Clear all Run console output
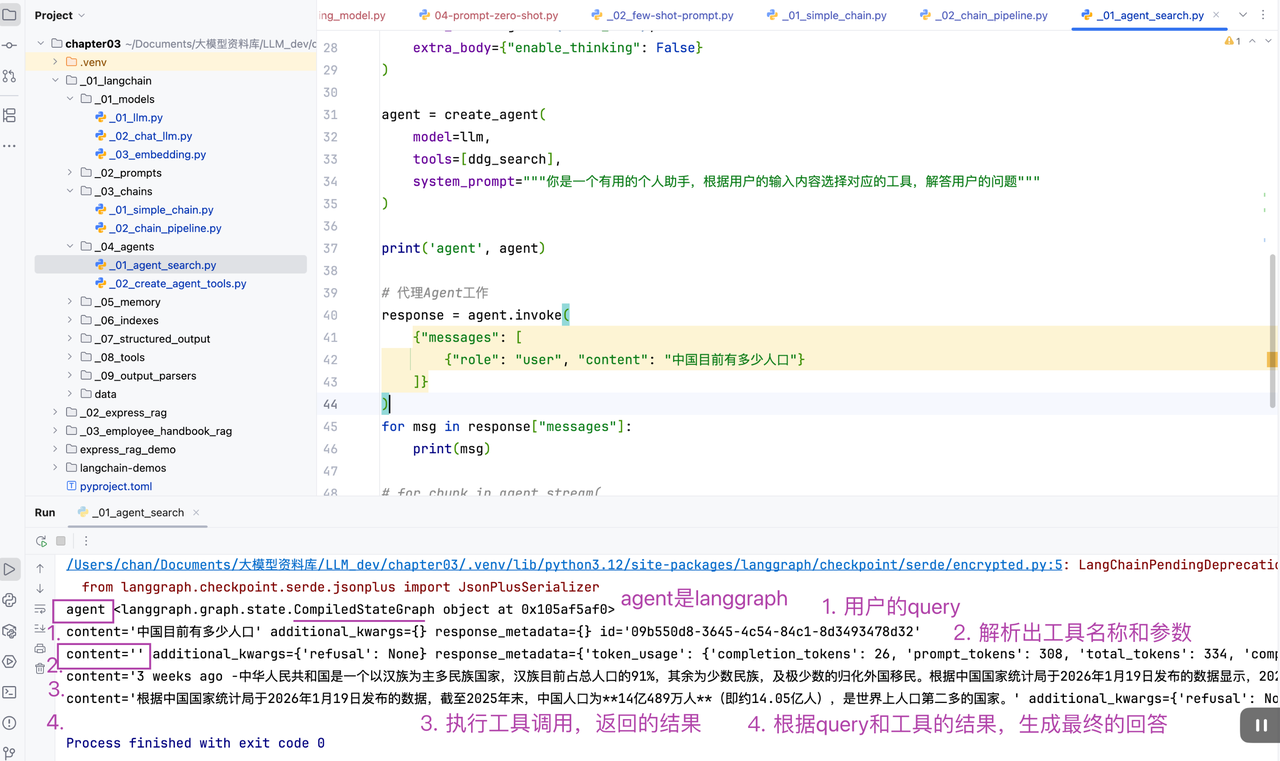1280x761 pixels. [x=40, y=668]
